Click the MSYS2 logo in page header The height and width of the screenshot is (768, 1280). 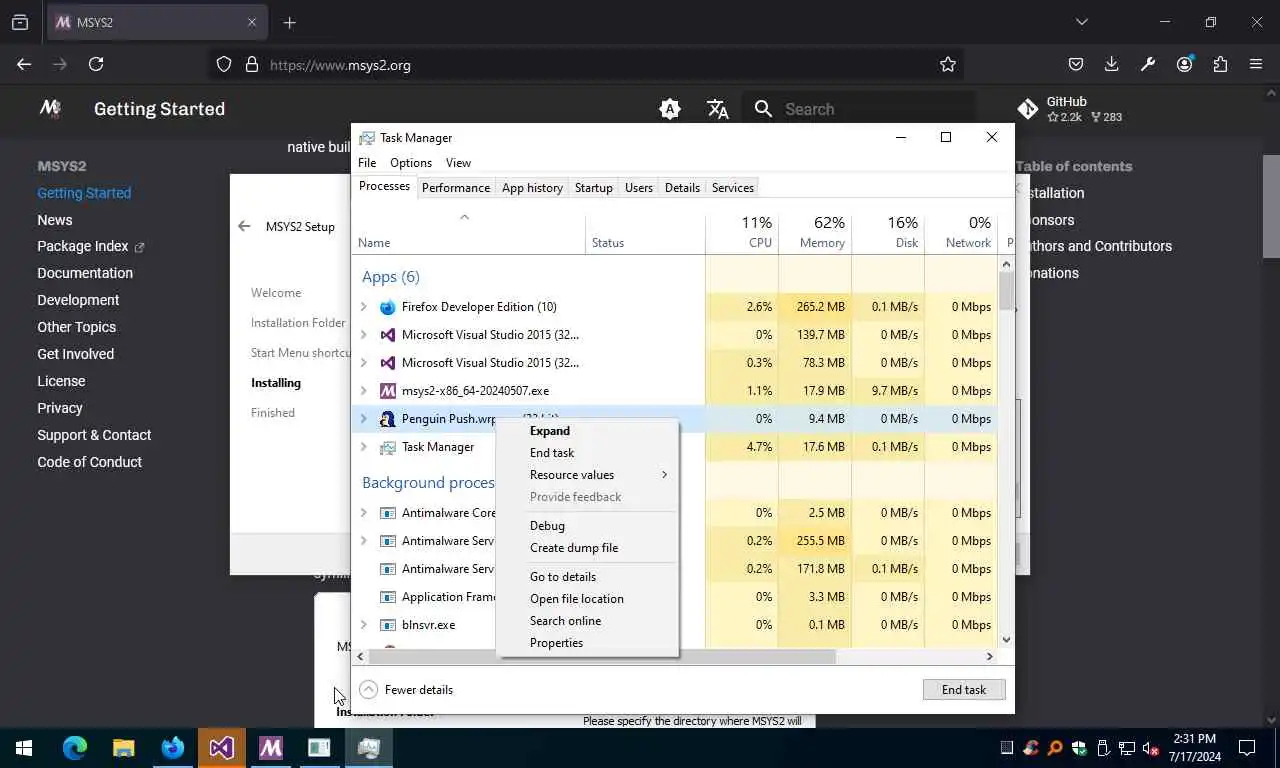click(50, 108)
